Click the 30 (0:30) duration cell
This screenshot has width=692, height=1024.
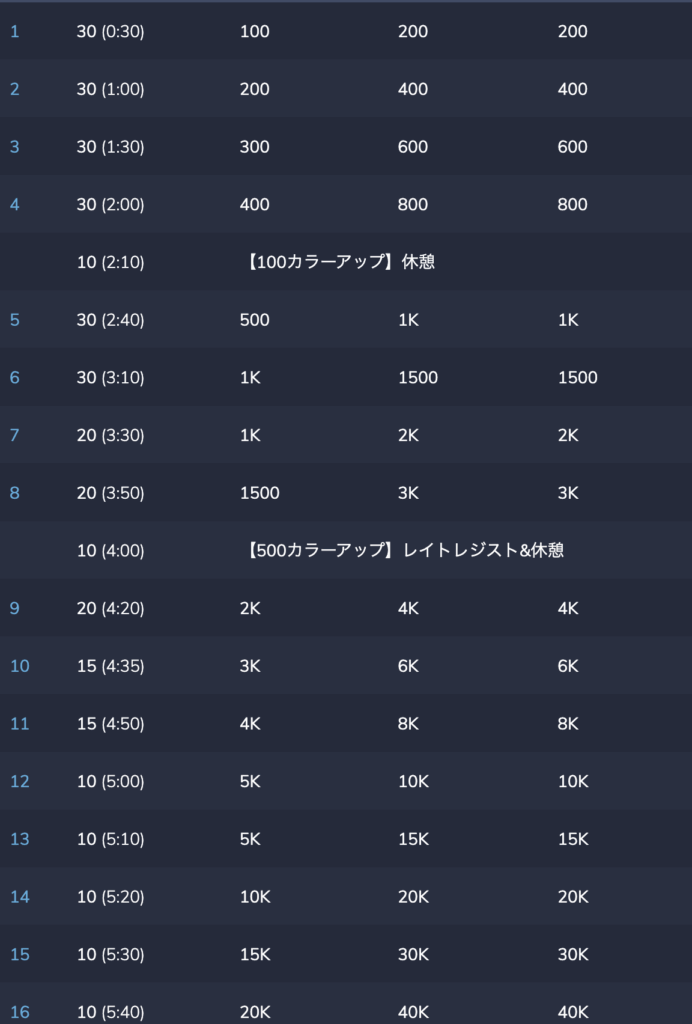click(110, 31)
